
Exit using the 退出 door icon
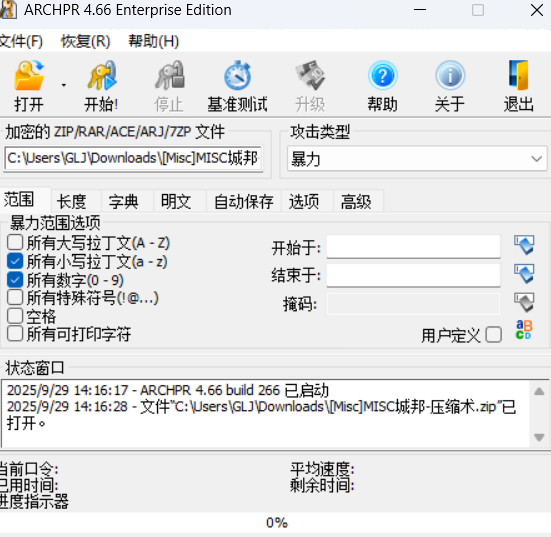519,76
